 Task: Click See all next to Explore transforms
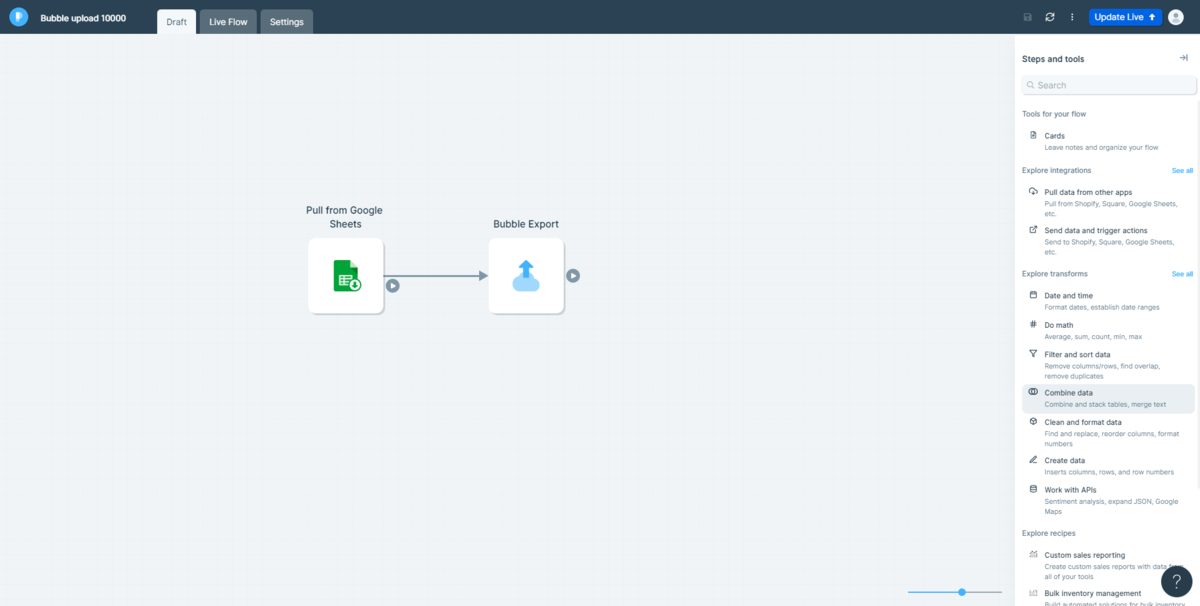coord(1182,274)
